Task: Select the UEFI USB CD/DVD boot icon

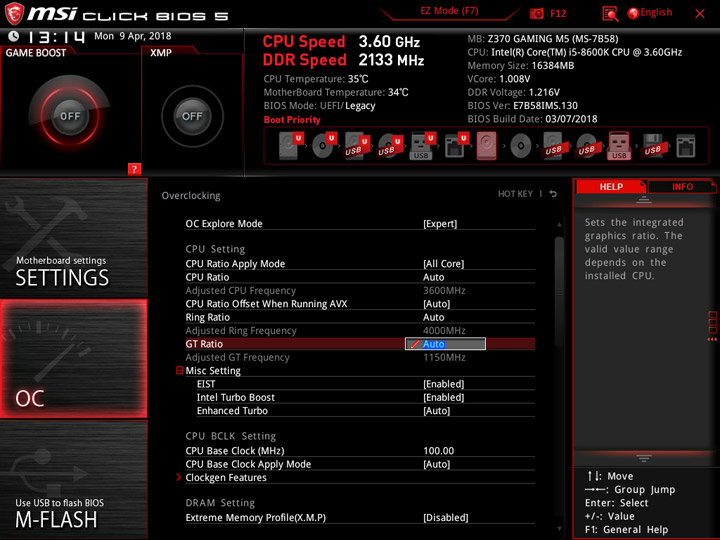Action: [390, 146]
